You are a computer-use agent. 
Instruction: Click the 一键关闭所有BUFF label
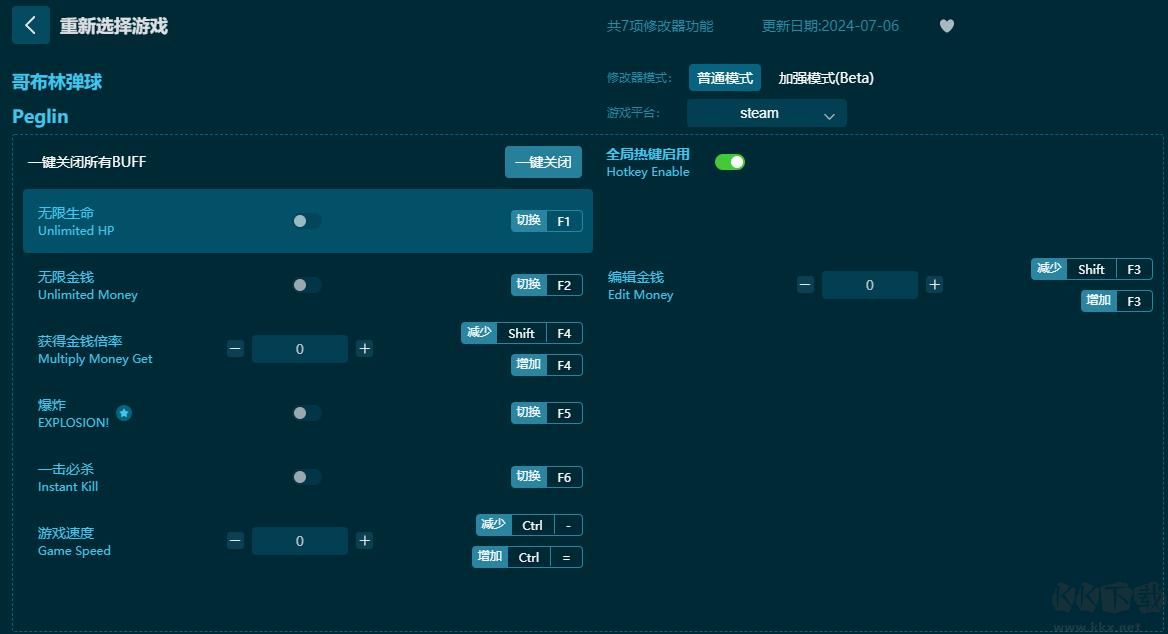[x=87, y=162]
